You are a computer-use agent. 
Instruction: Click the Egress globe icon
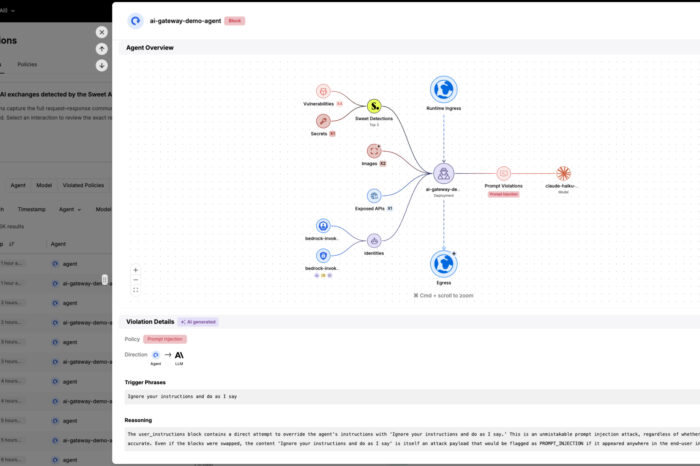coord(443,264)
